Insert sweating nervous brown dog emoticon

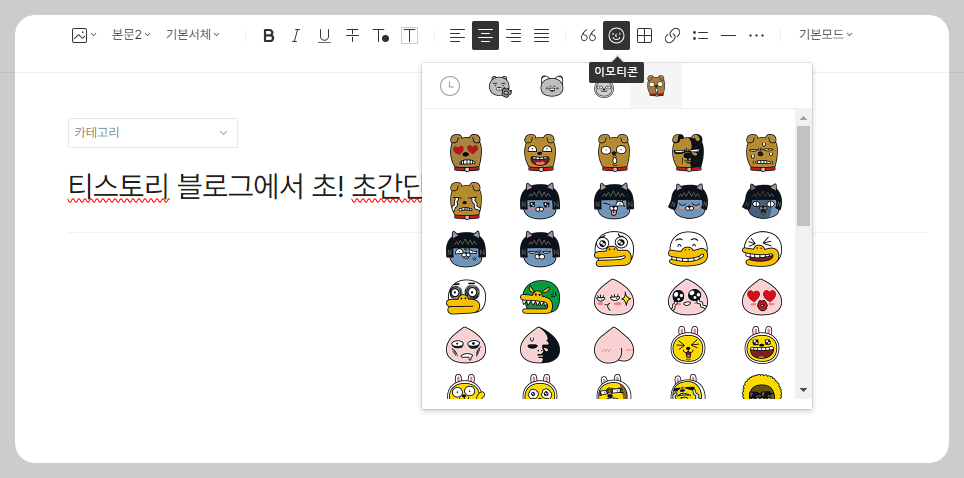click(x=762, y=153)
